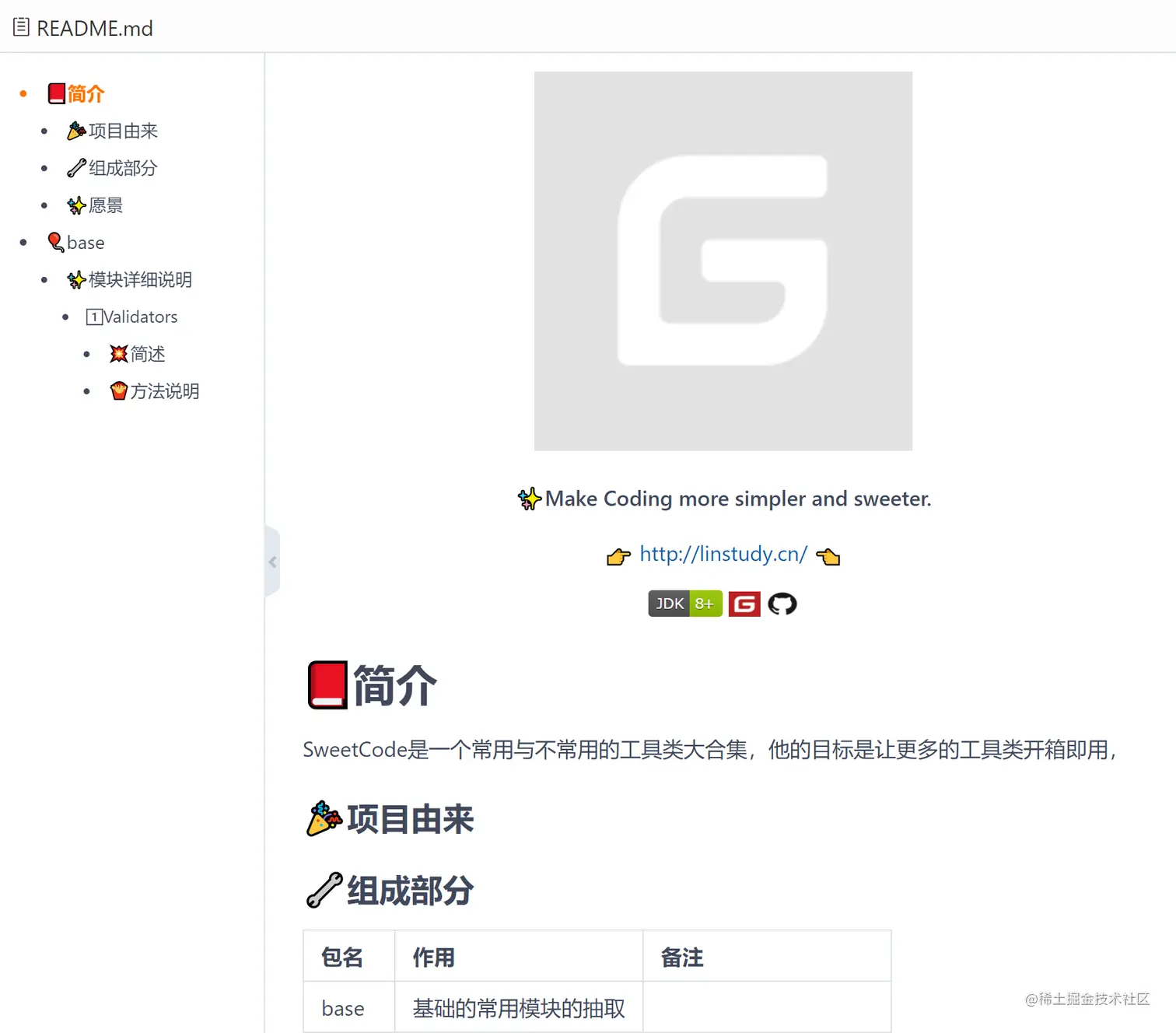The width and height of the screenshot is (1176, 1033).
Task: Go to 组成部分 in the sidebar
Action: [x=113, y=168]
